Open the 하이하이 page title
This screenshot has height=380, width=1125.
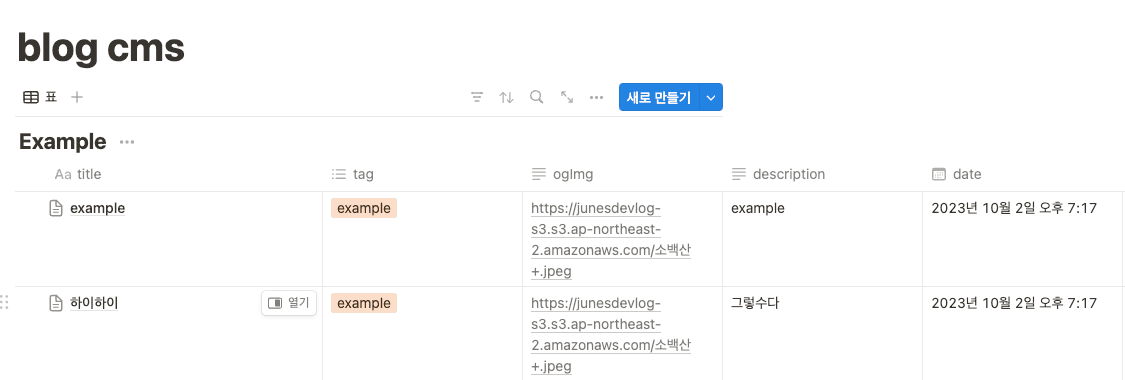pyautogui.click(x=94, y=303)
